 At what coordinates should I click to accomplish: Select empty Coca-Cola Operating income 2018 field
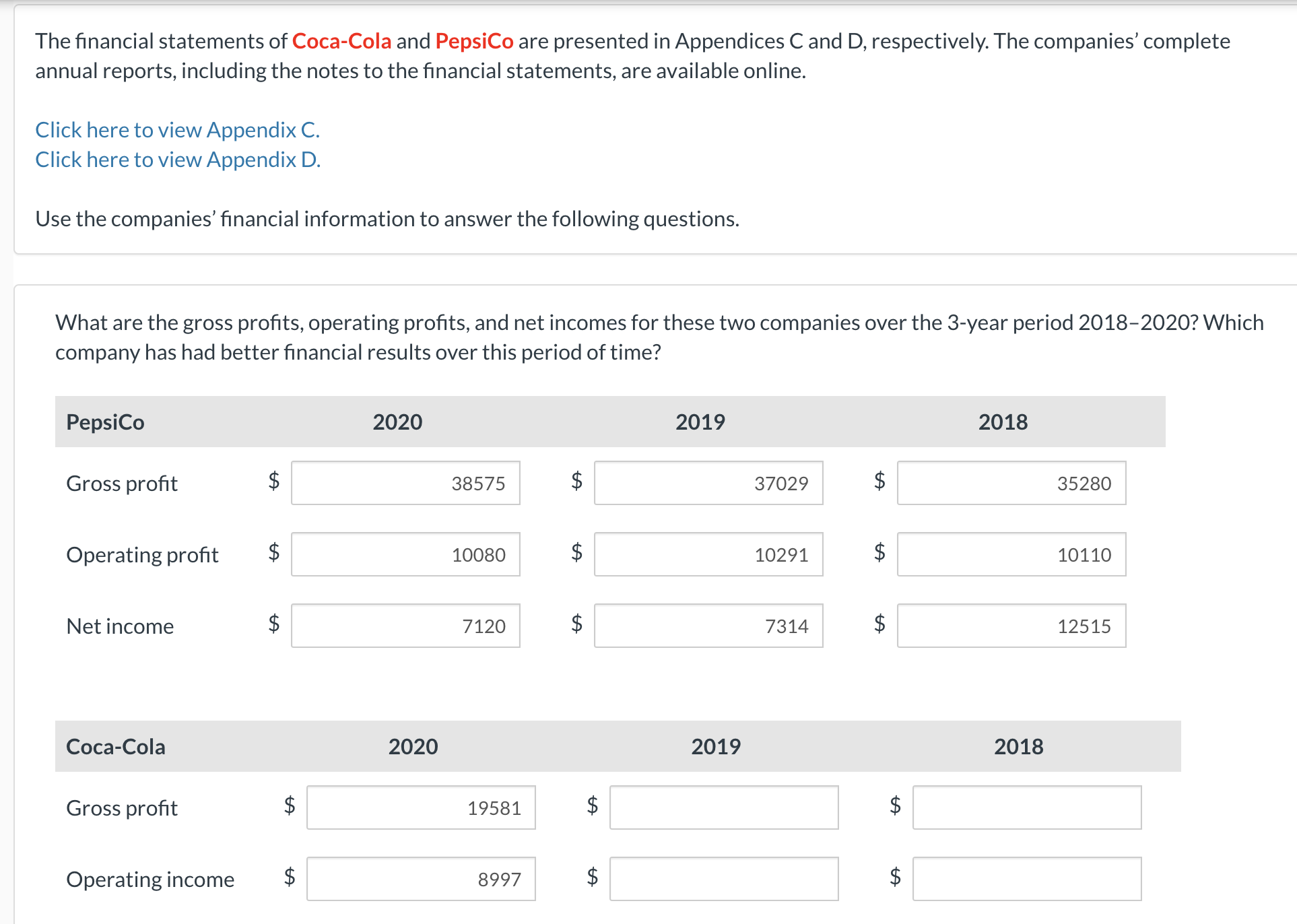[1026, 879]
